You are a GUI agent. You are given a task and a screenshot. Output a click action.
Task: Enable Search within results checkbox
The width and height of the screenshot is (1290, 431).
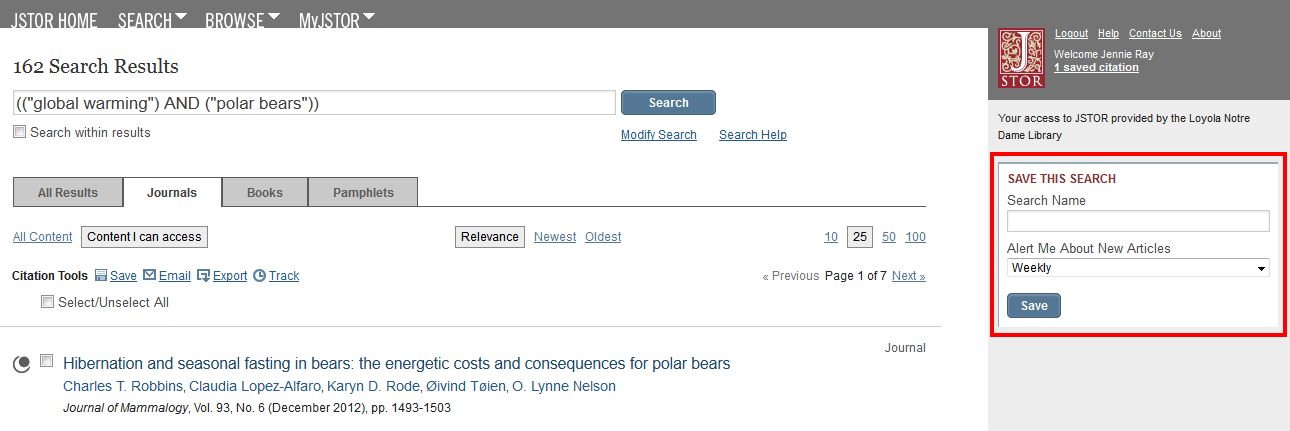point(19,132)
